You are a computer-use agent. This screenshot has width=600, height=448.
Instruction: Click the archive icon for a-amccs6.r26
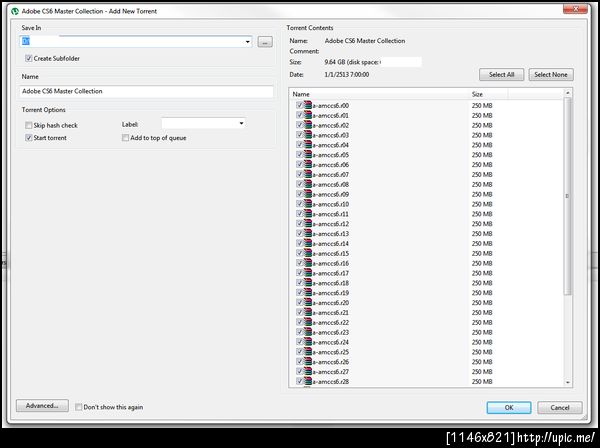pos(308,362)
